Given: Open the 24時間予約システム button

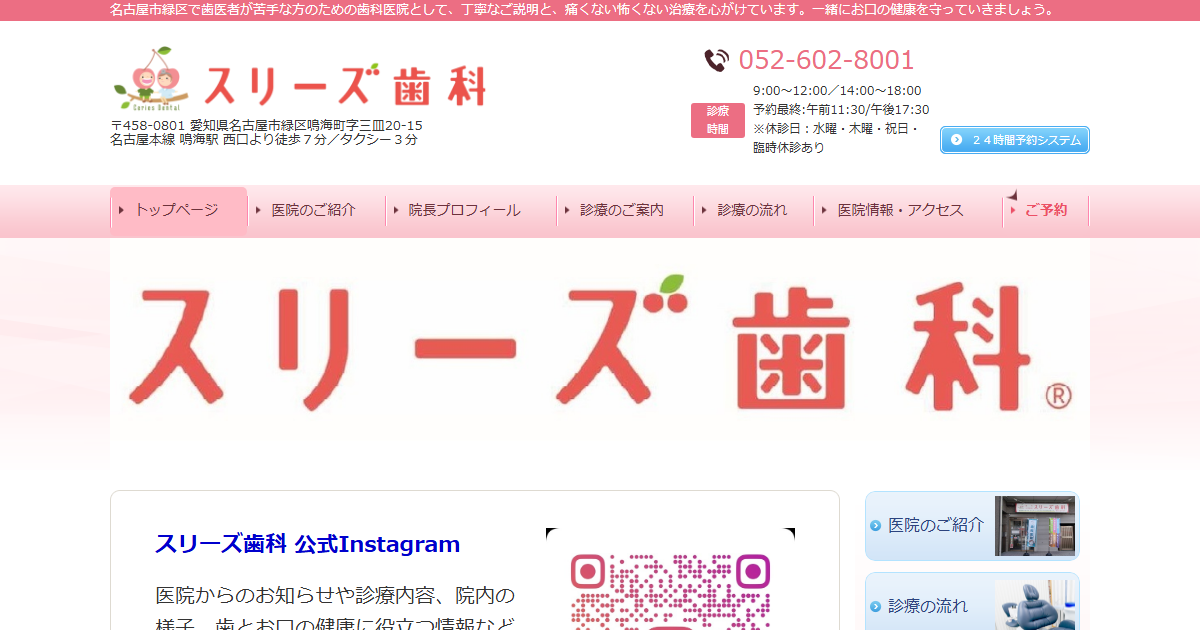Looking at the screenshot, I should coord(1014,140).
